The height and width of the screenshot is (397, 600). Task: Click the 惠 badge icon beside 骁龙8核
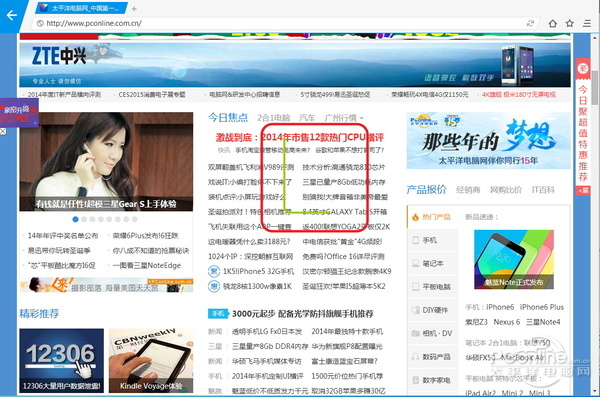click(x=214, y=286)
